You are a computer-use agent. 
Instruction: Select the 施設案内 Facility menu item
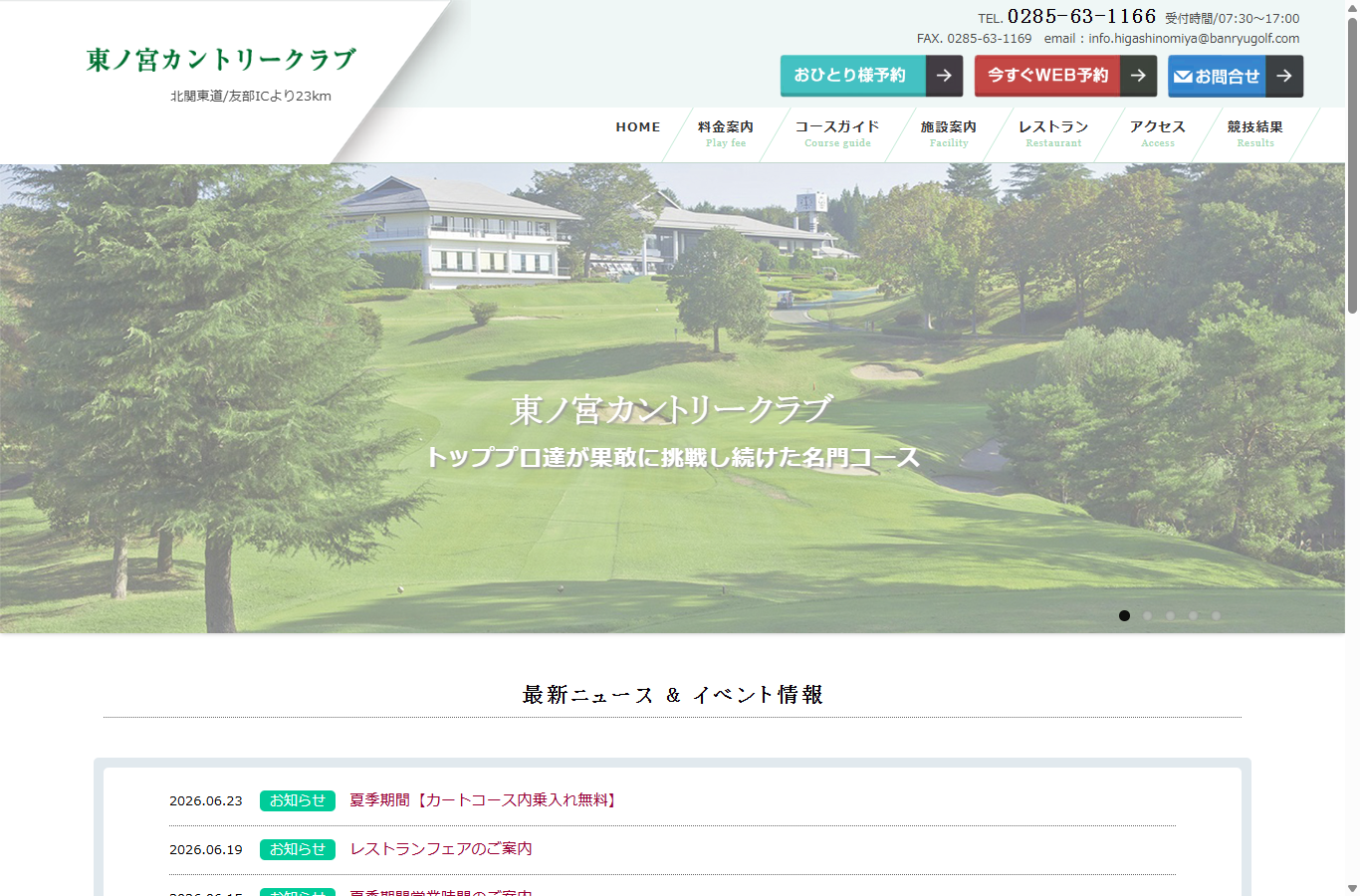pyautogui.click(x=949, y=133)
